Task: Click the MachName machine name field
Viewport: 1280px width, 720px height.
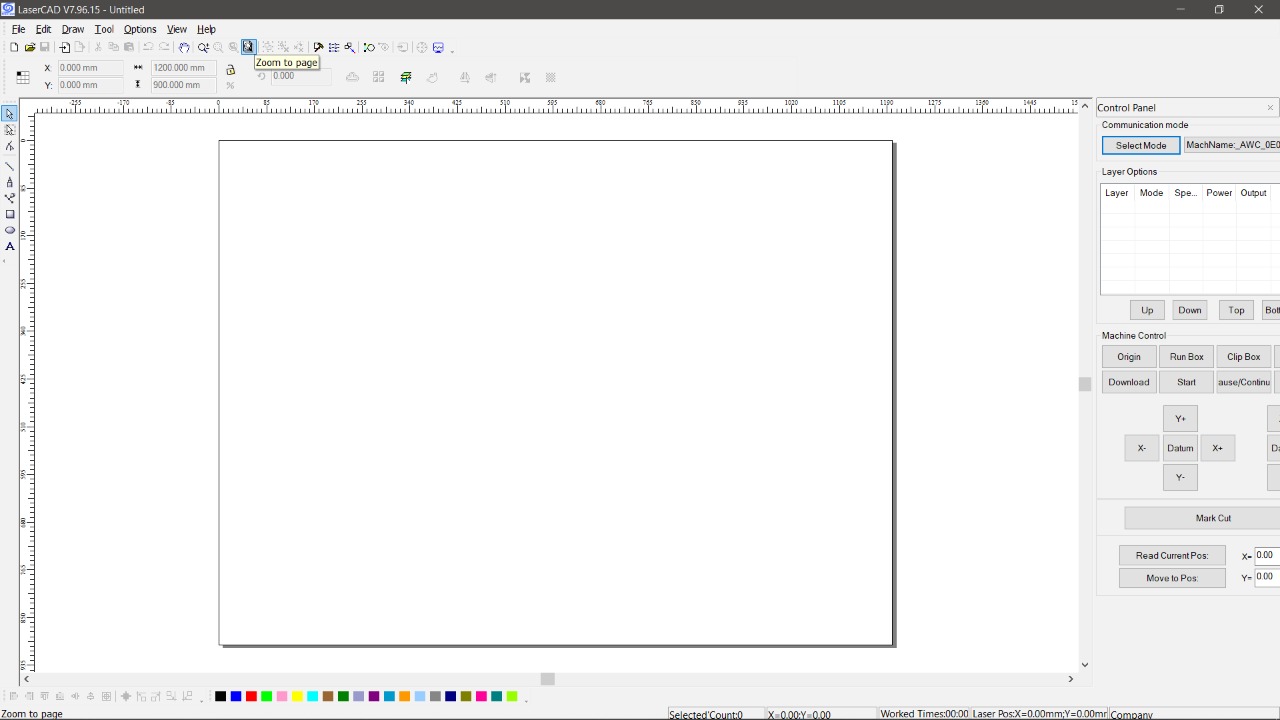Action: tap(1232, 145)
